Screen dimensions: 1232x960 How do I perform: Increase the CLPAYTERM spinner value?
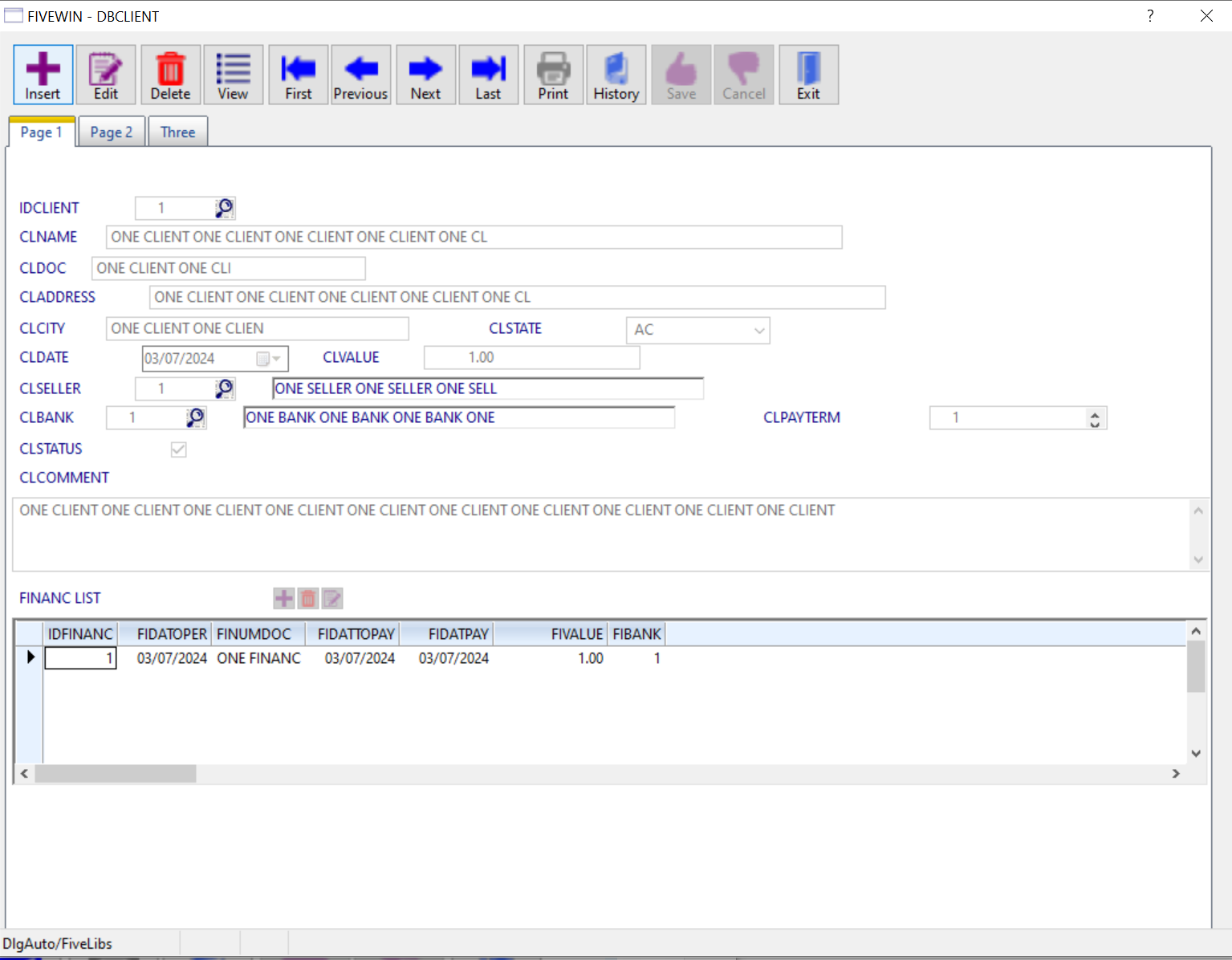point(1095,413)
